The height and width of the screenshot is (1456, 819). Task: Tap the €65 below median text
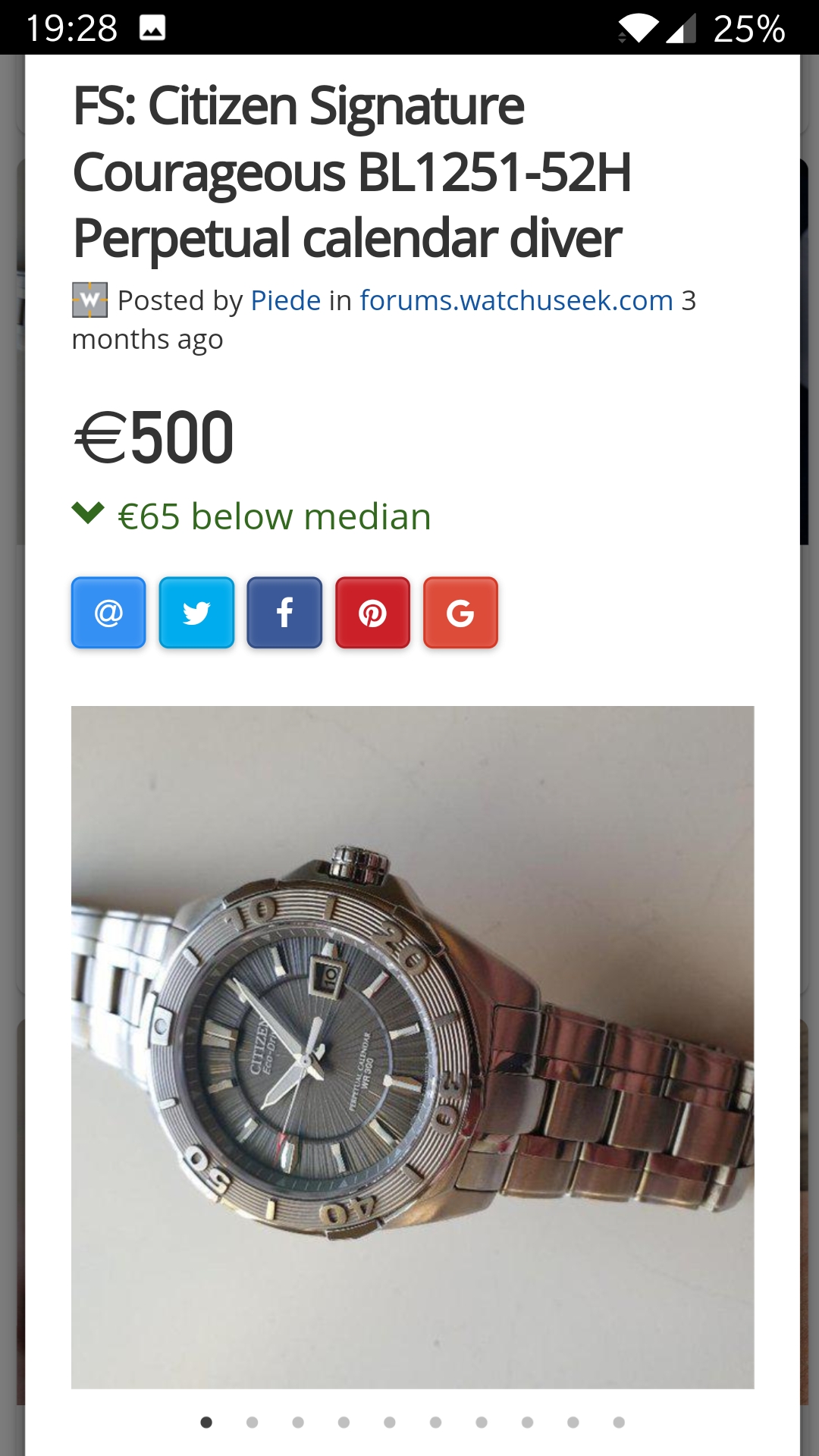tap(275, 517)
